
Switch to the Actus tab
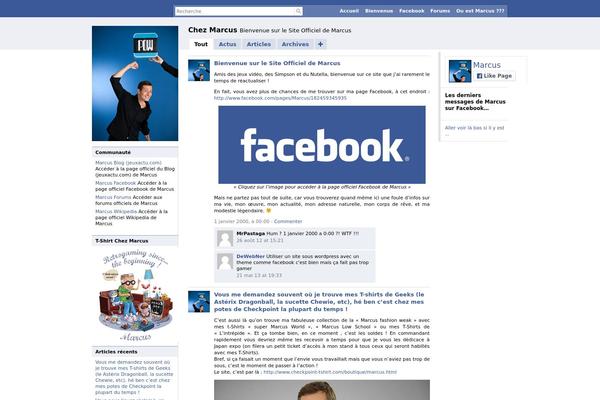click(x=227, y=44)
